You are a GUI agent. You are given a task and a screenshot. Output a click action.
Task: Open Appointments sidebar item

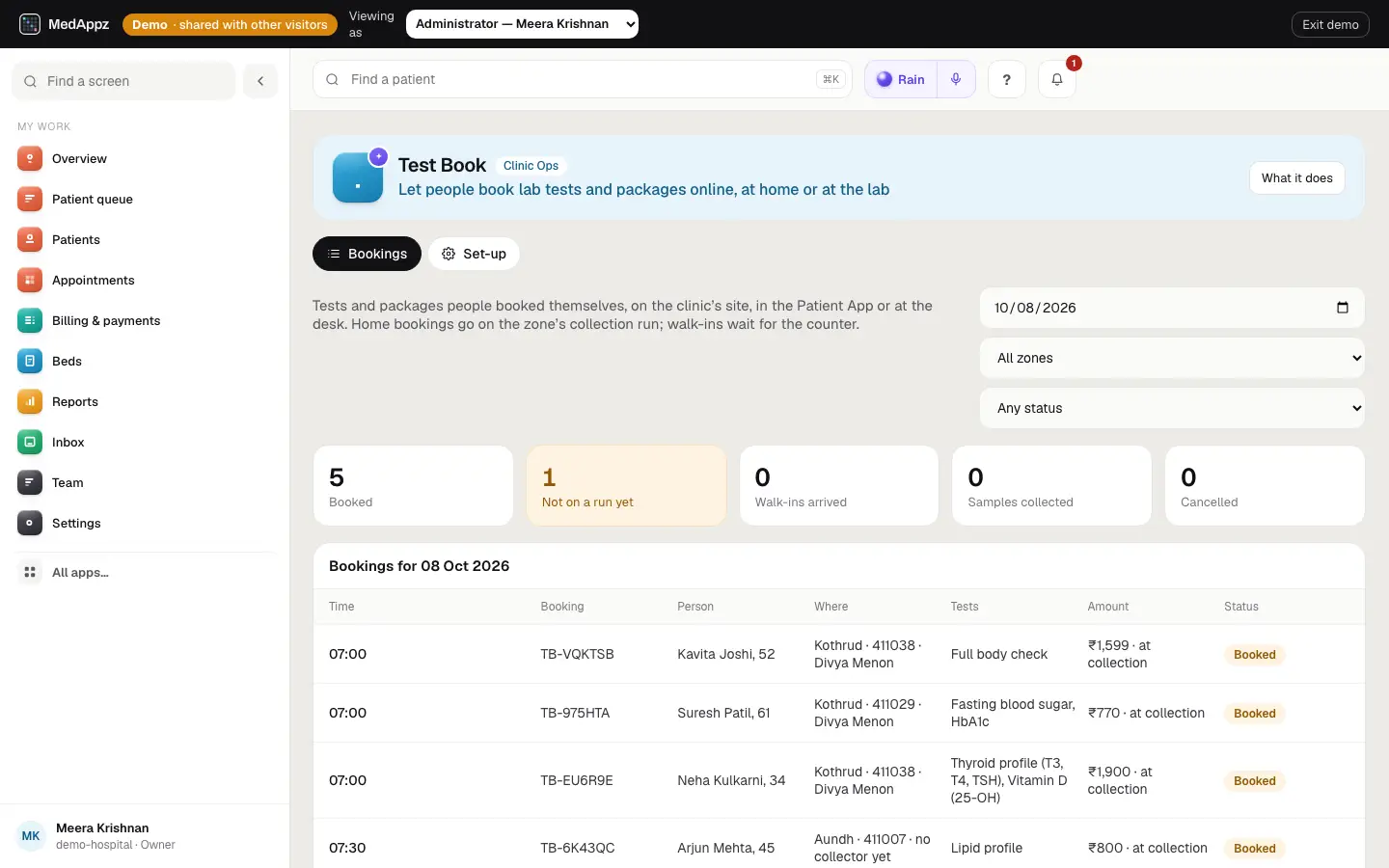[145, 280]
